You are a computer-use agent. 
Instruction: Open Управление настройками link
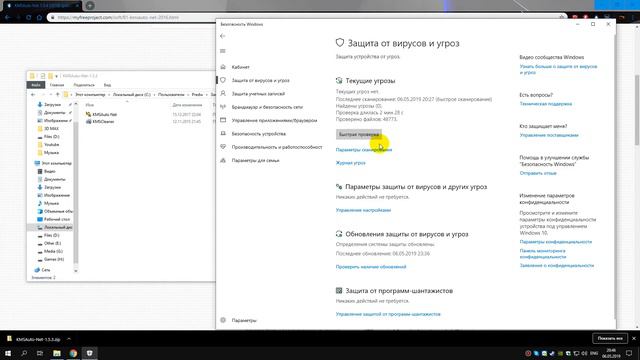pyautogui.click(x=363, y=210)
